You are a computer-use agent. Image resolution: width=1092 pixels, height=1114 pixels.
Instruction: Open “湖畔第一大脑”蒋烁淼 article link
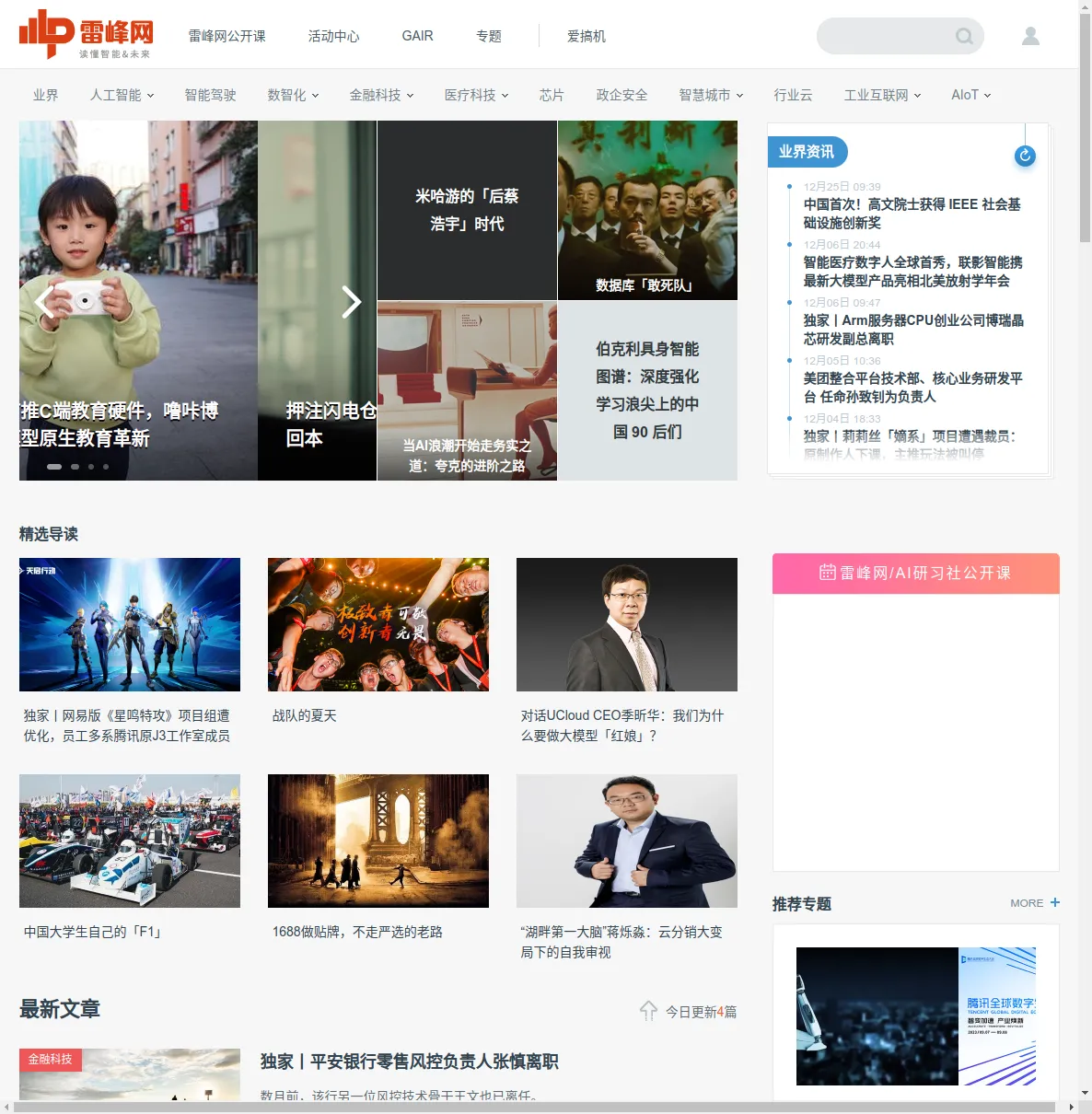pyautogui.click(x=622, y=942)
